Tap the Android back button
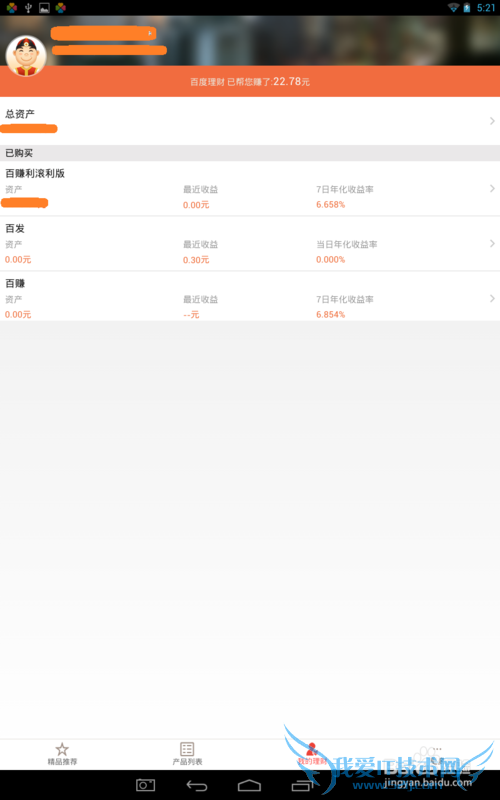Viewport: 500px width, 800px height. [x=197, y=785]
